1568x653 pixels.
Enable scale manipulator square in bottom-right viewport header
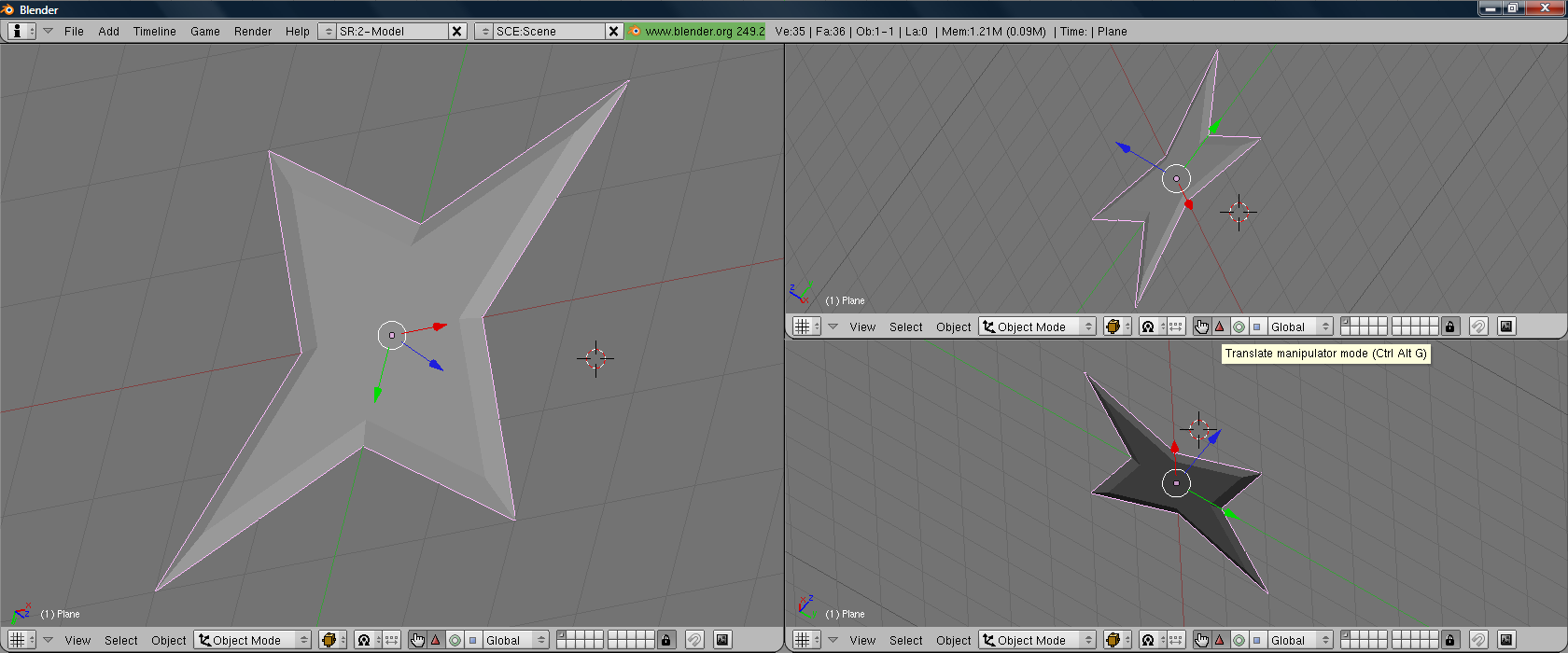pyautogui.click(x=1258, y=640)
